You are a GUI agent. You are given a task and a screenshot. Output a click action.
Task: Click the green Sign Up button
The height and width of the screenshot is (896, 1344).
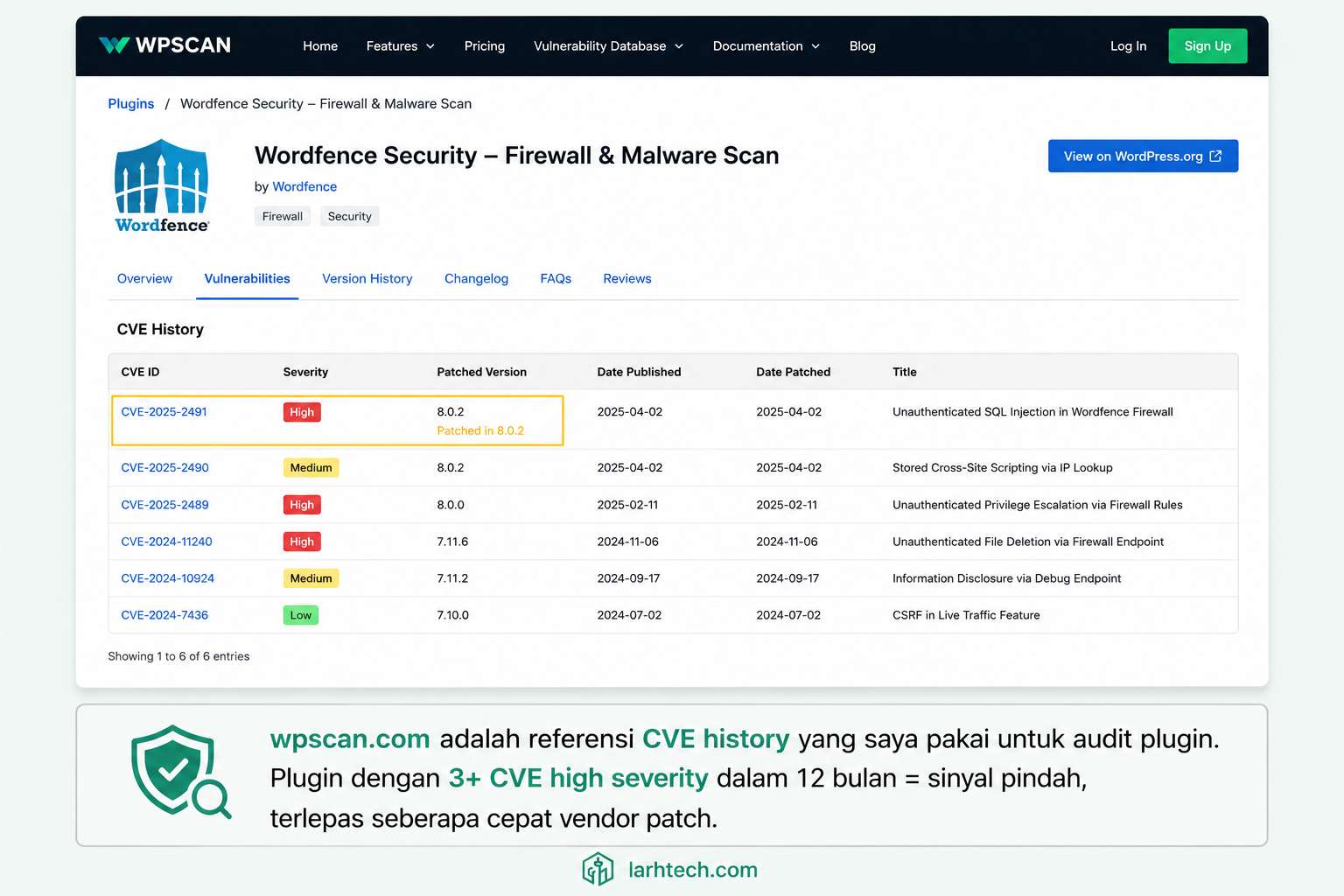click(1207, 45)
